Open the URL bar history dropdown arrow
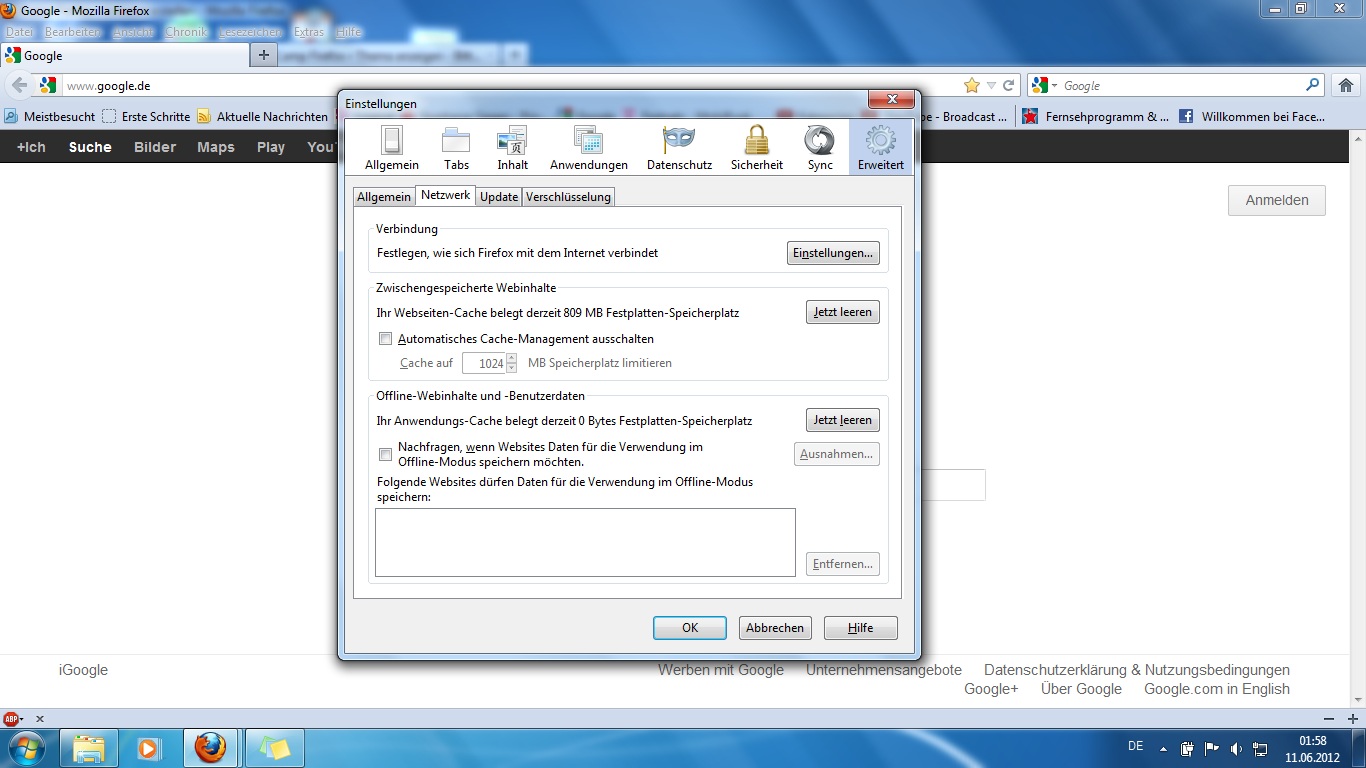The height and width of the screenshot is (768, 1366). [991, 85]
